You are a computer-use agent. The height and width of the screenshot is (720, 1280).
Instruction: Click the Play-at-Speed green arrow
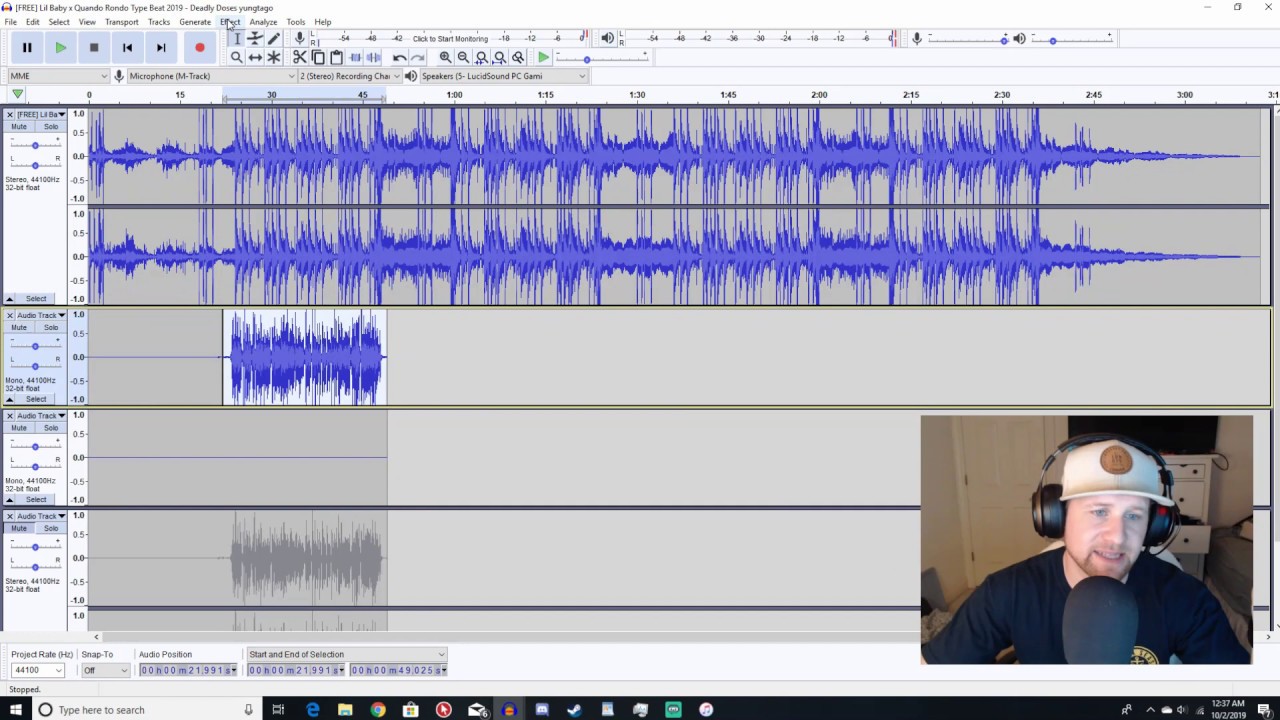click(543, 57)
